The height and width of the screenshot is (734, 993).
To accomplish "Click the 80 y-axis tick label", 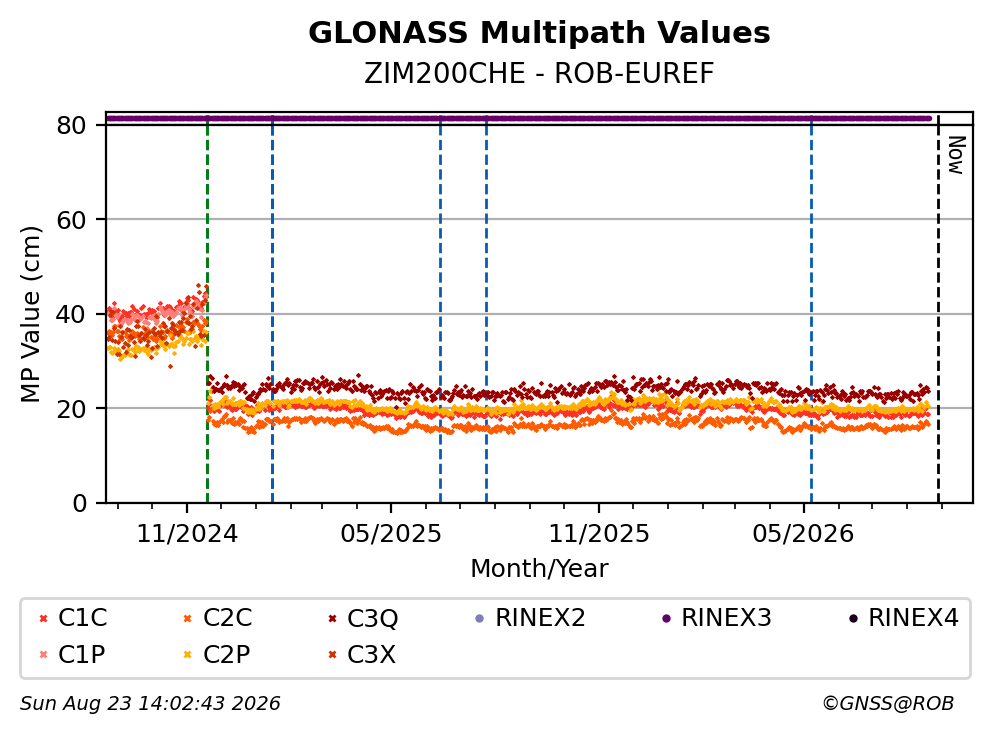I will [x=72, y=125].
